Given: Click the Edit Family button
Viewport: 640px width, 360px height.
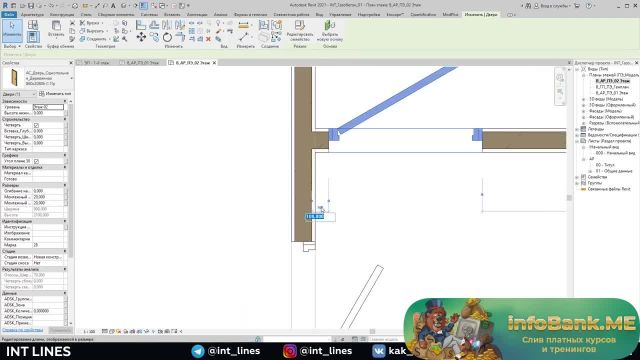Looking at the screenshot, I should (x=300, y=31).
